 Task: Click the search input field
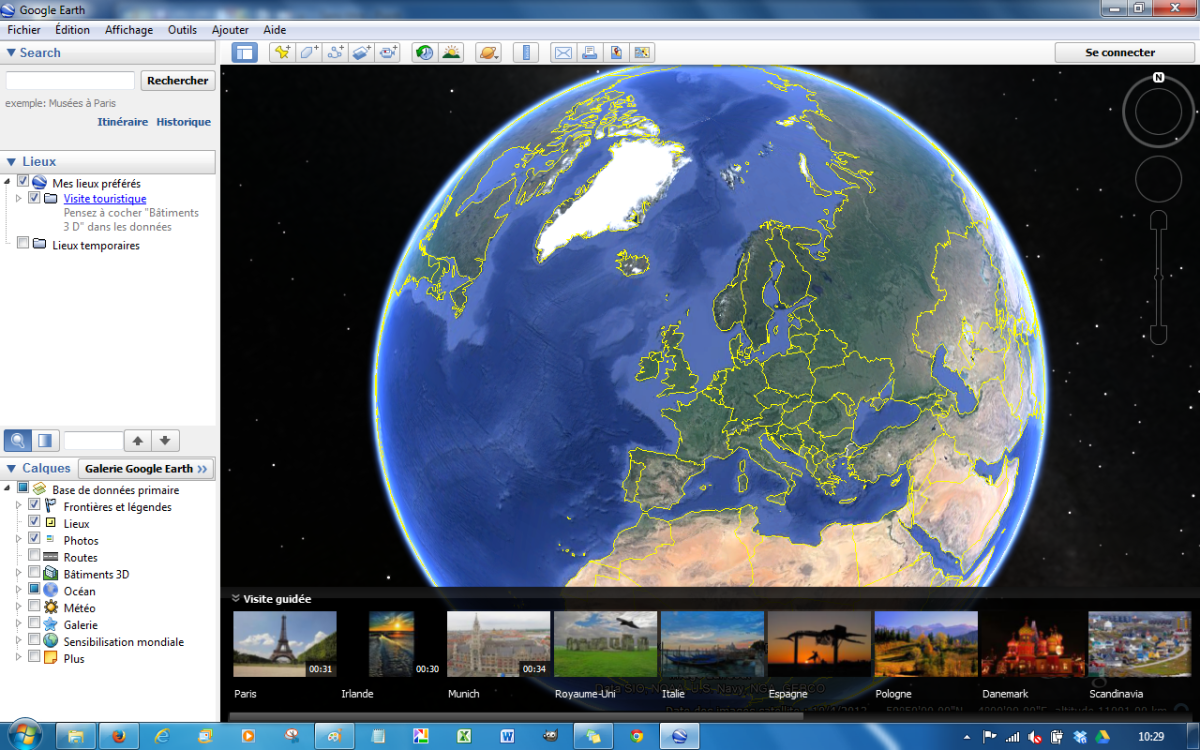point(70,81)
